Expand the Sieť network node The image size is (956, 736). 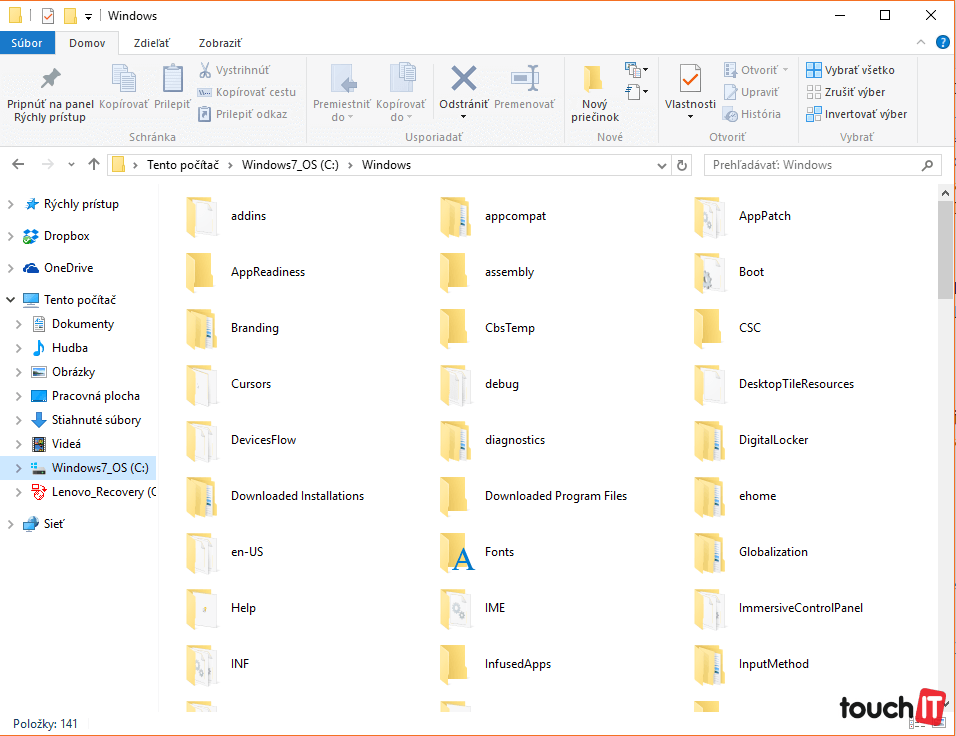click(11, 524)
